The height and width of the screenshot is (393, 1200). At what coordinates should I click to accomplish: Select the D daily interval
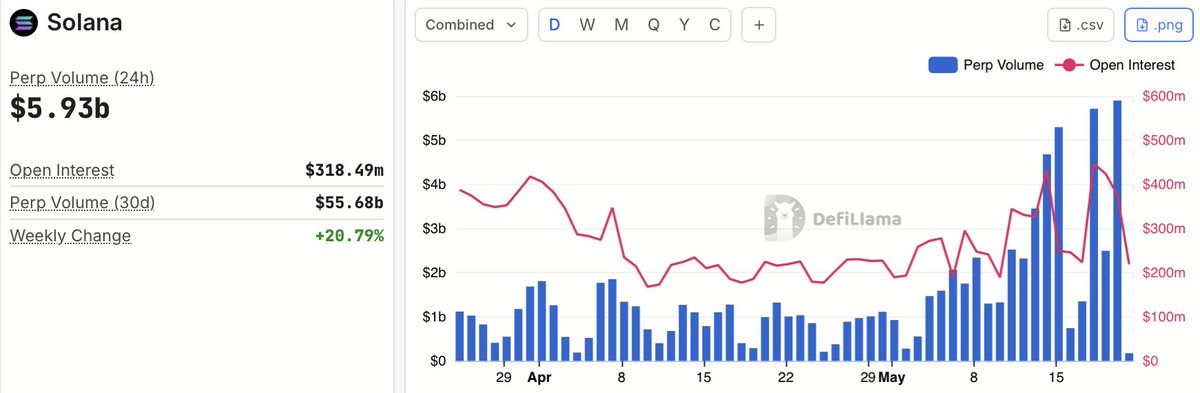pos(555,25)
